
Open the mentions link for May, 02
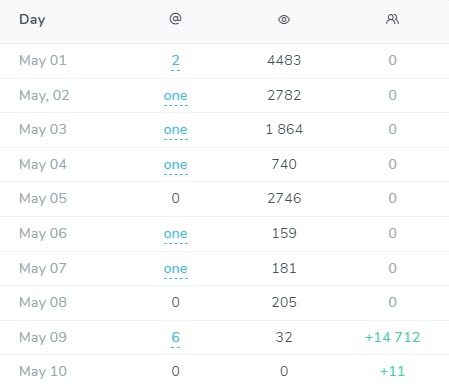pyautogui.click(x=176, y=96)
